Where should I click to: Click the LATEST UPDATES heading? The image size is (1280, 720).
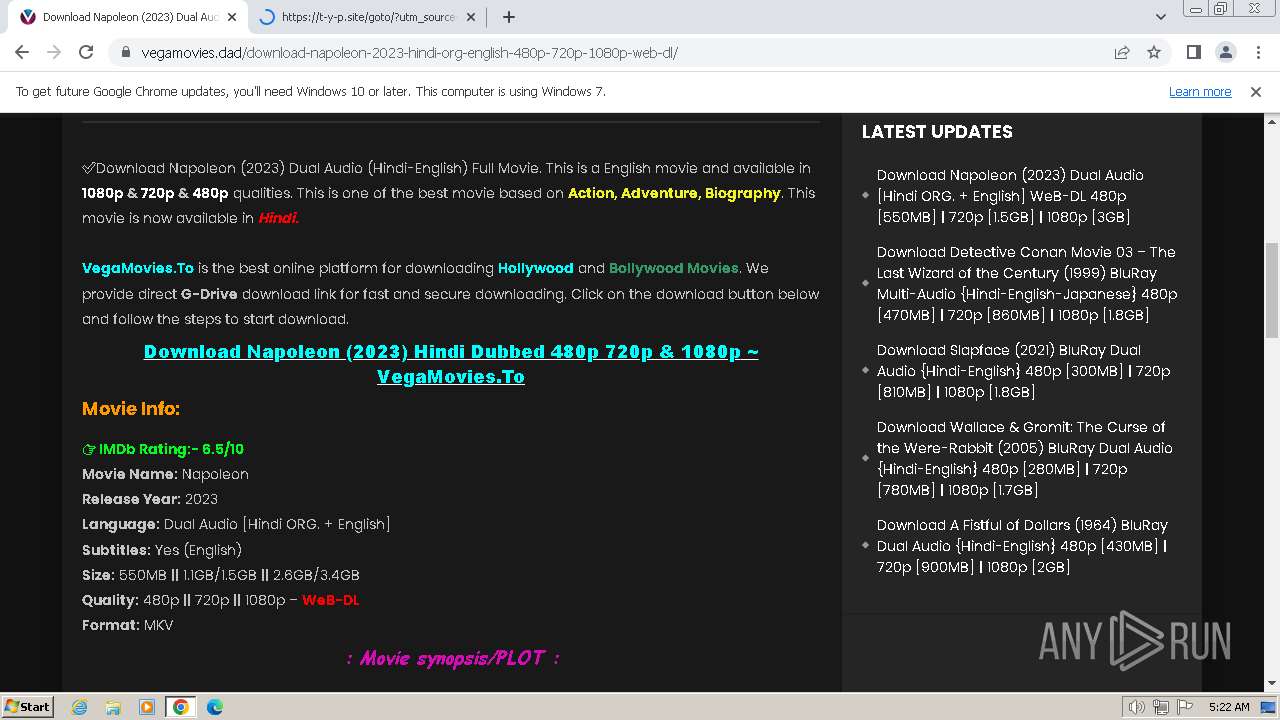point(937,132)
